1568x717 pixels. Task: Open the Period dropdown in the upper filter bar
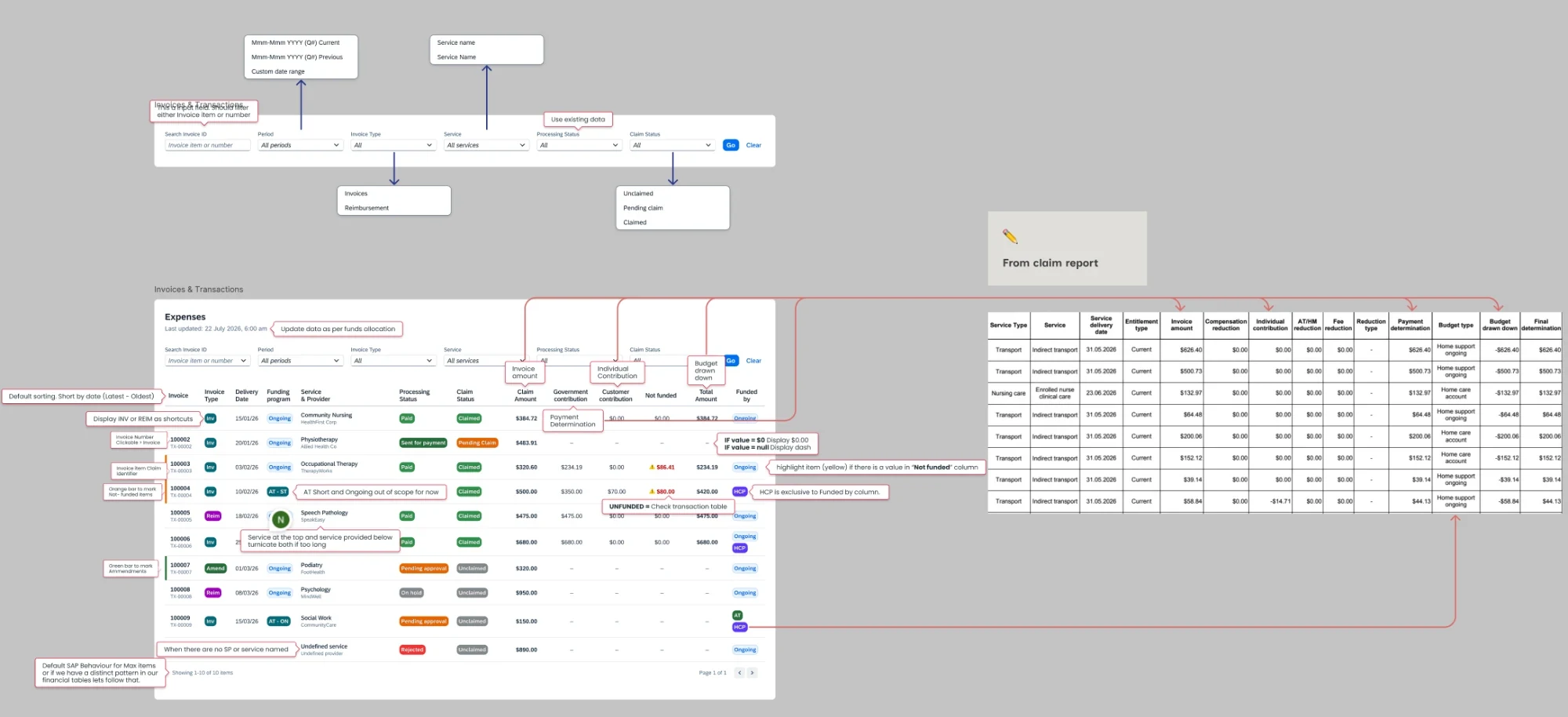301,145
